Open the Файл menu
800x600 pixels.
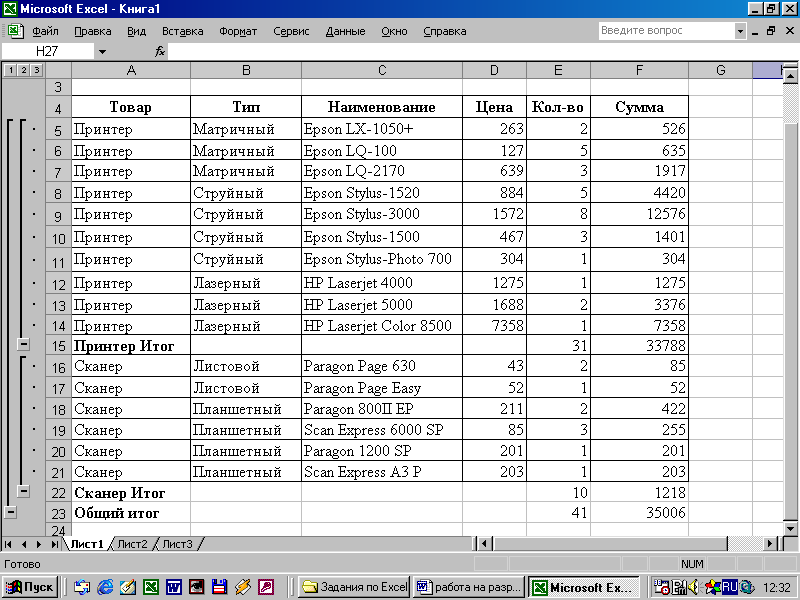(x=45, y=31)
